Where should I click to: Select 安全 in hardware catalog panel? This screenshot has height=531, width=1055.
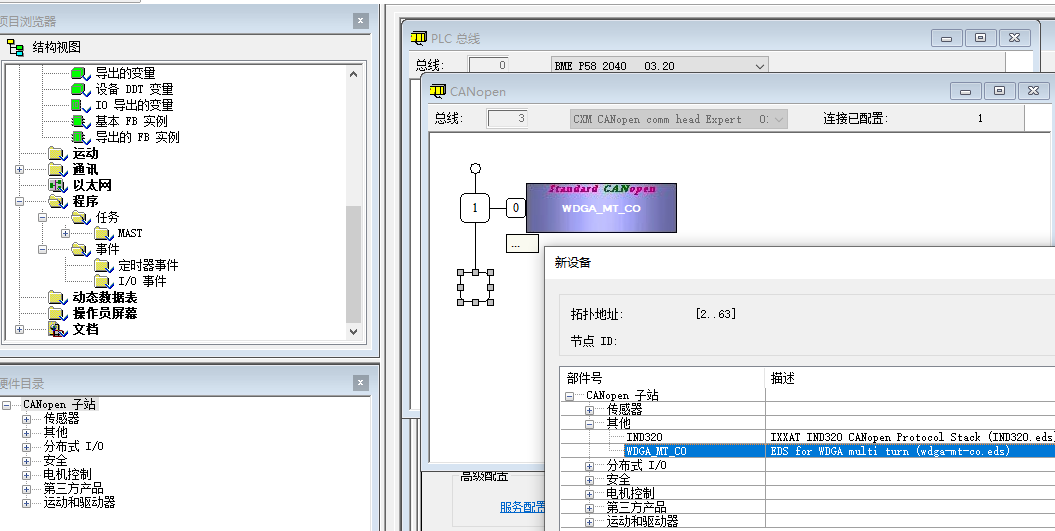(55, 461)
